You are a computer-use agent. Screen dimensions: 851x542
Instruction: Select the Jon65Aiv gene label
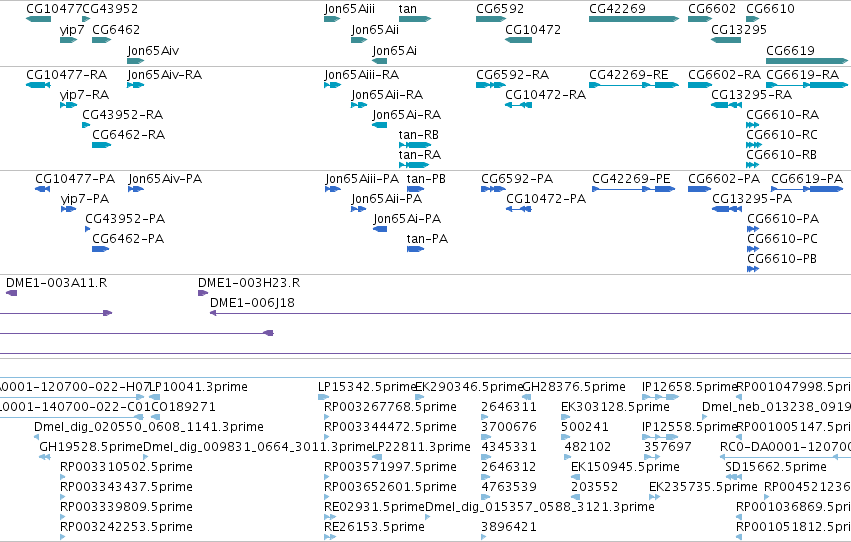tap(153, 50)
